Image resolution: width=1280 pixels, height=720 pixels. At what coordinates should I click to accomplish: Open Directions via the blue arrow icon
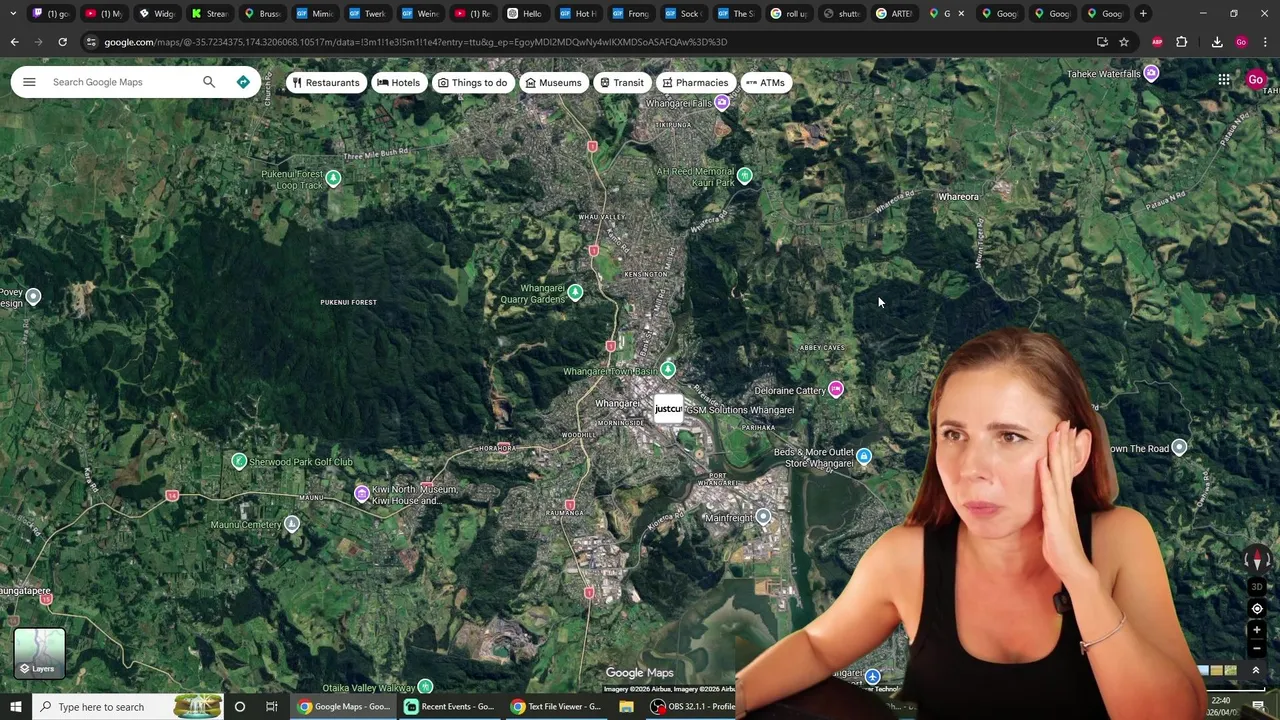[x=243, y=82]
